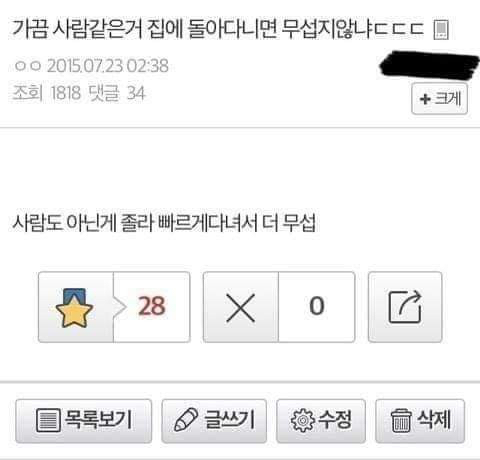The height and width of the screenshot is (460, 480).
Task: Click the mobile phone icon beside title
Action: click(441, 30)
